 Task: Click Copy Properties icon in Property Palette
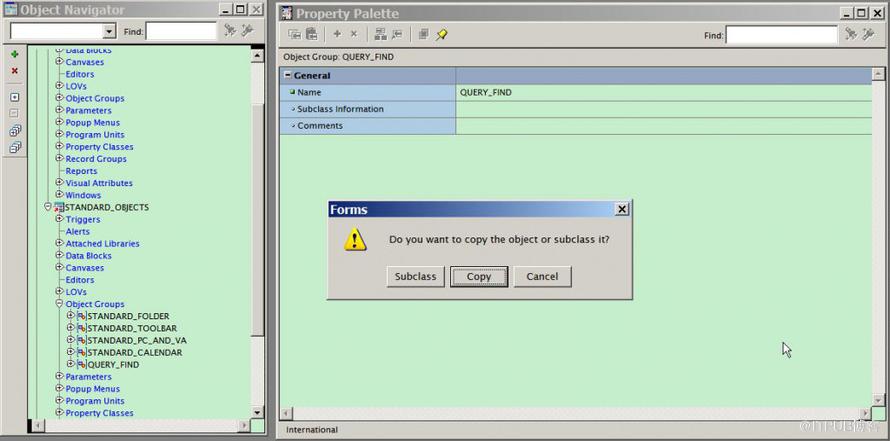click(x=294, y=35)
